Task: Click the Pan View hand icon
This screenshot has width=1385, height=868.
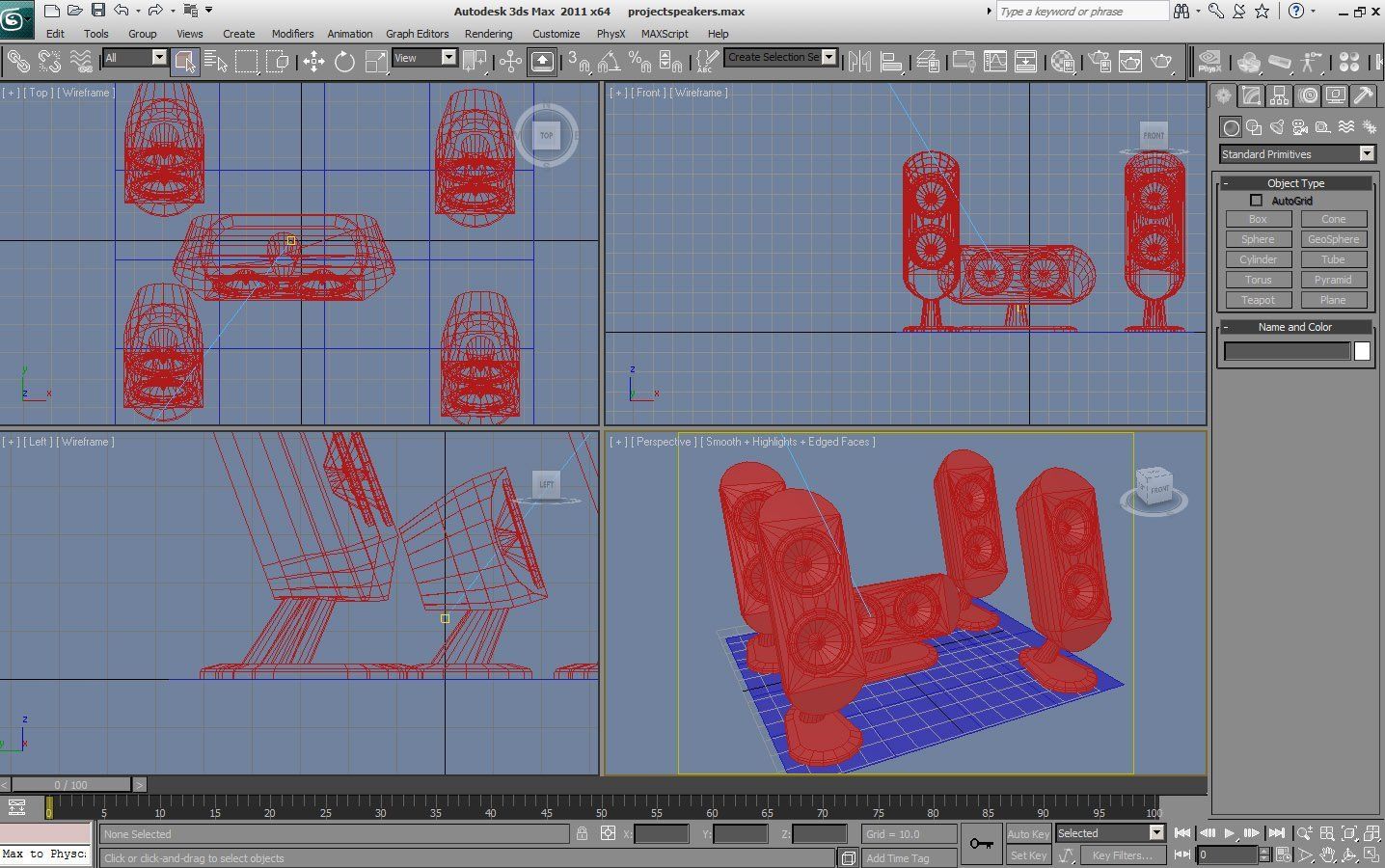Action: click(x=1327, y=855)
